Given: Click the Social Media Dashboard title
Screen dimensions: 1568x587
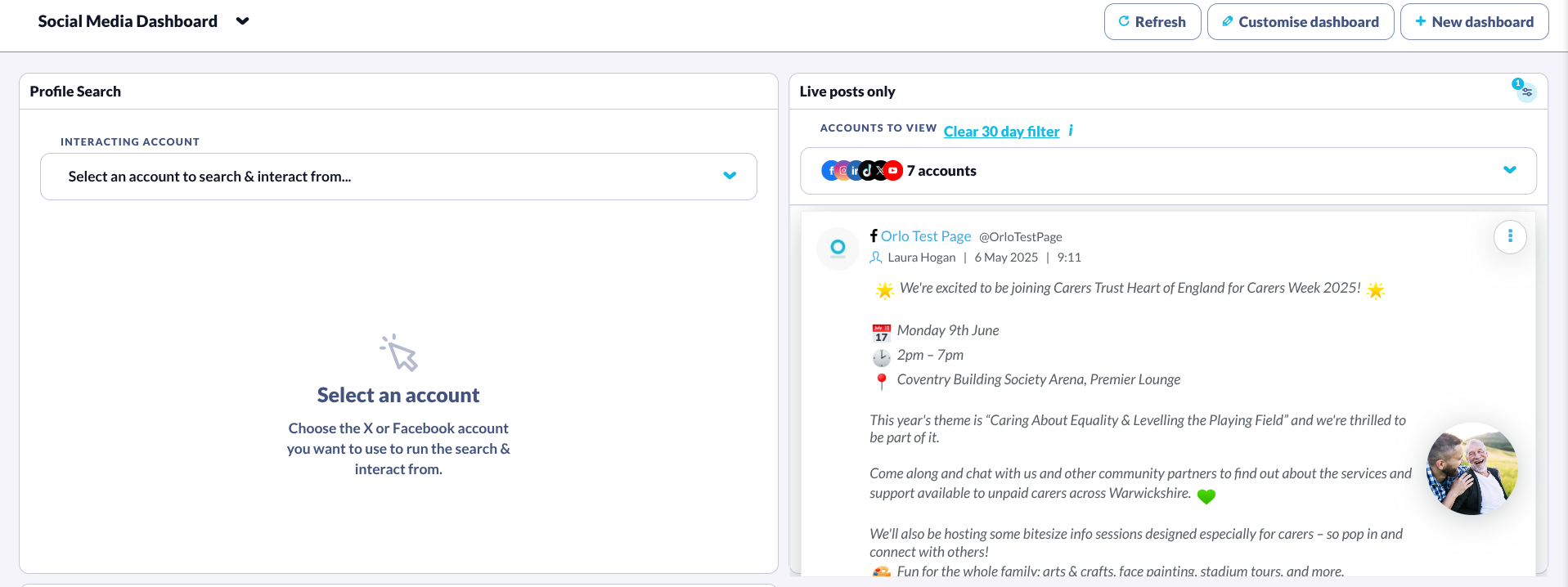Looking at the screenshot, I should coord(128,21).
